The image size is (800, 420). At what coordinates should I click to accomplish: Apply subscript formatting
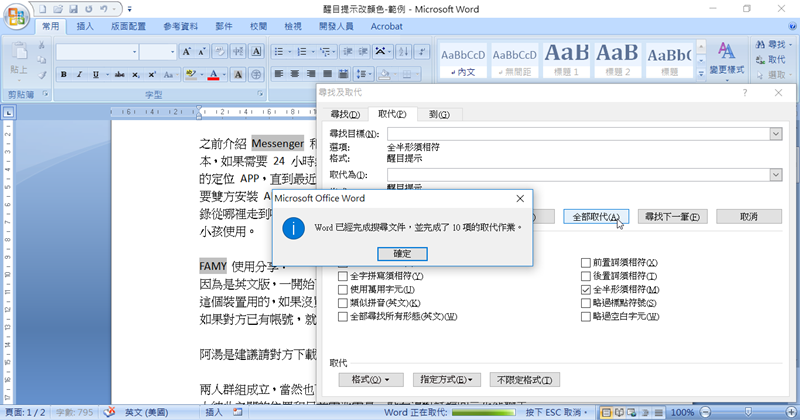coord(136,75)
